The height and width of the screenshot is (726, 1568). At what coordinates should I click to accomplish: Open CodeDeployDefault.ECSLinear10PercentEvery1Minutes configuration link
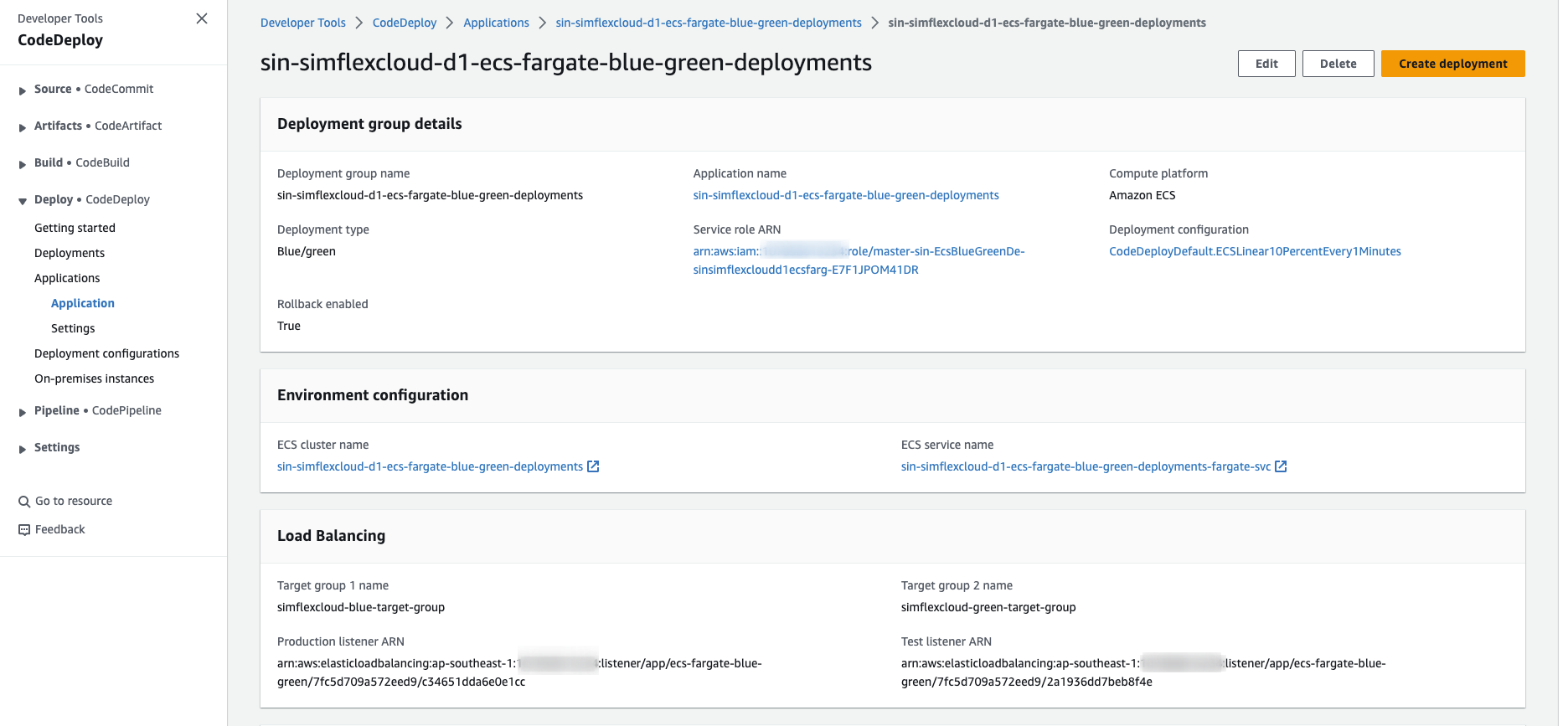(x=1255, y=251)
